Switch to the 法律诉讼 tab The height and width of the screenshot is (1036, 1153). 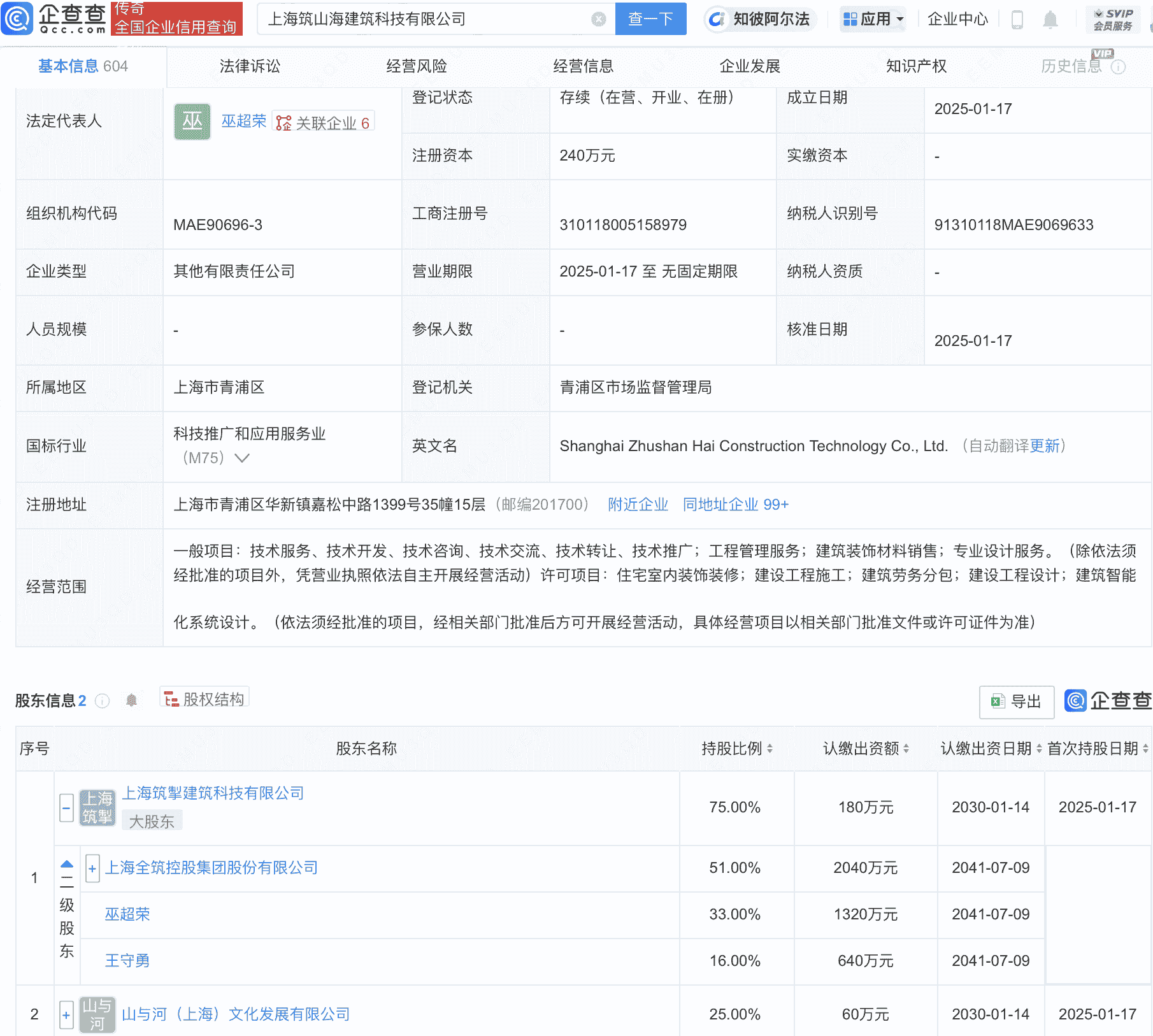coord(250,66)
